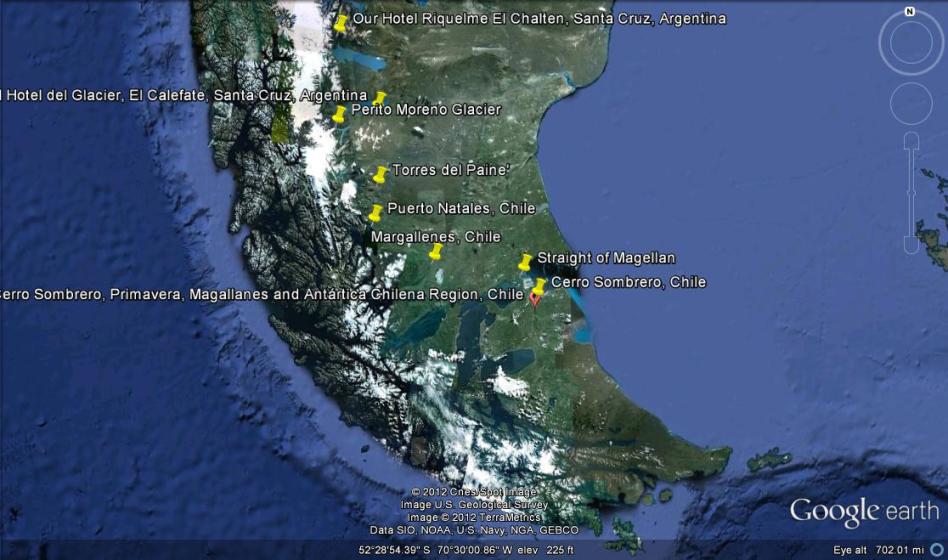
Task: Select the Perito Moreno Glacier pushpin
Action: point(339,114)
